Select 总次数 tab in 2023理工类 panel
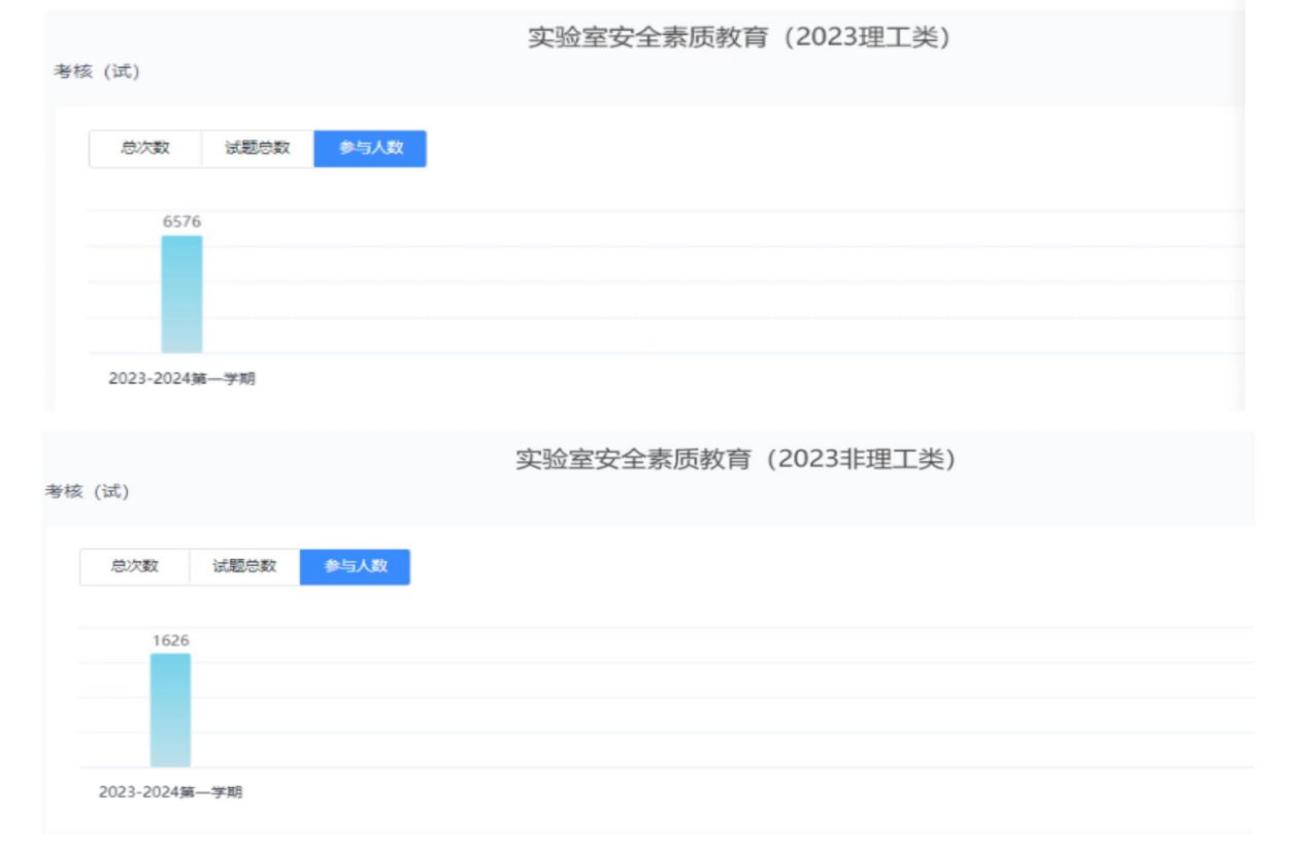 pos(145,148)
